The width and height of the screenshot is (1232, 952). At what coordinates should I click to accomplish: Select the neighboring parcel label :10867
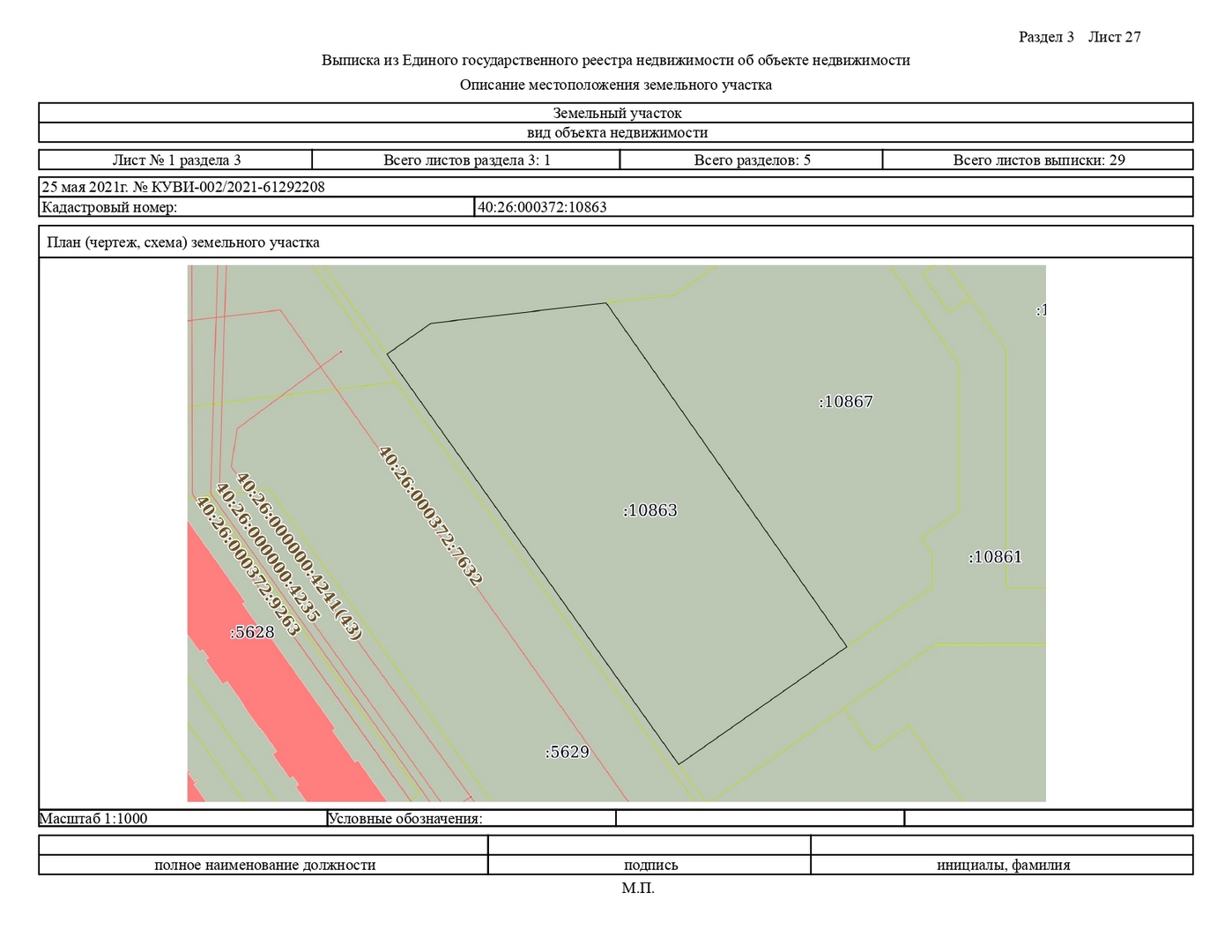tap(846, 402)
